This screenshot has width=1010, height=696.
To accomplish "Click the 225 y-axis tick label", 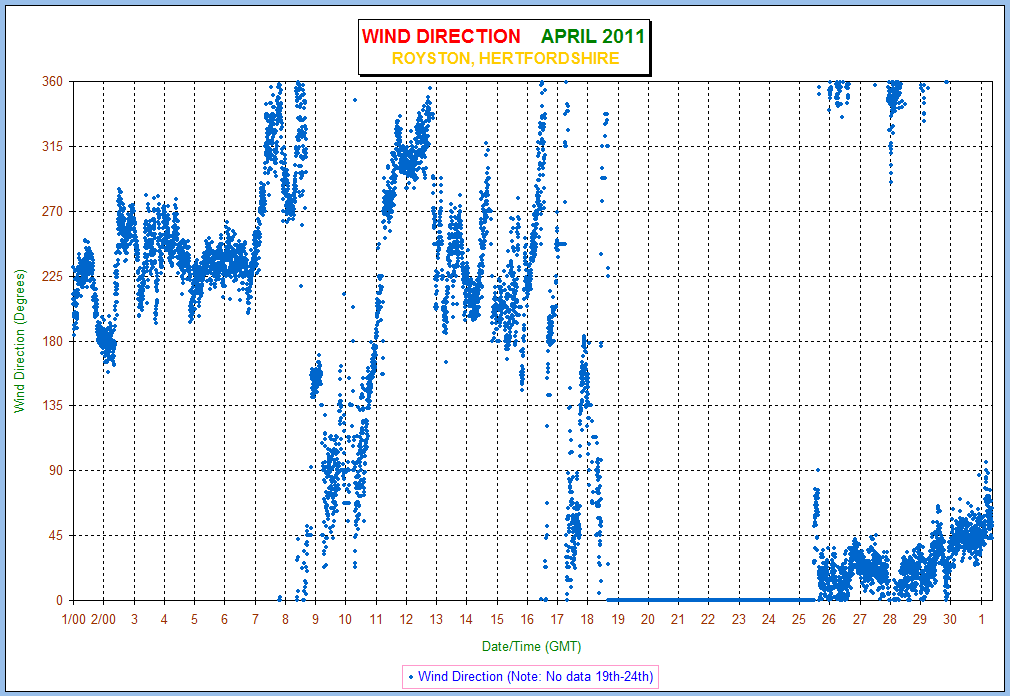I will 53,276.
